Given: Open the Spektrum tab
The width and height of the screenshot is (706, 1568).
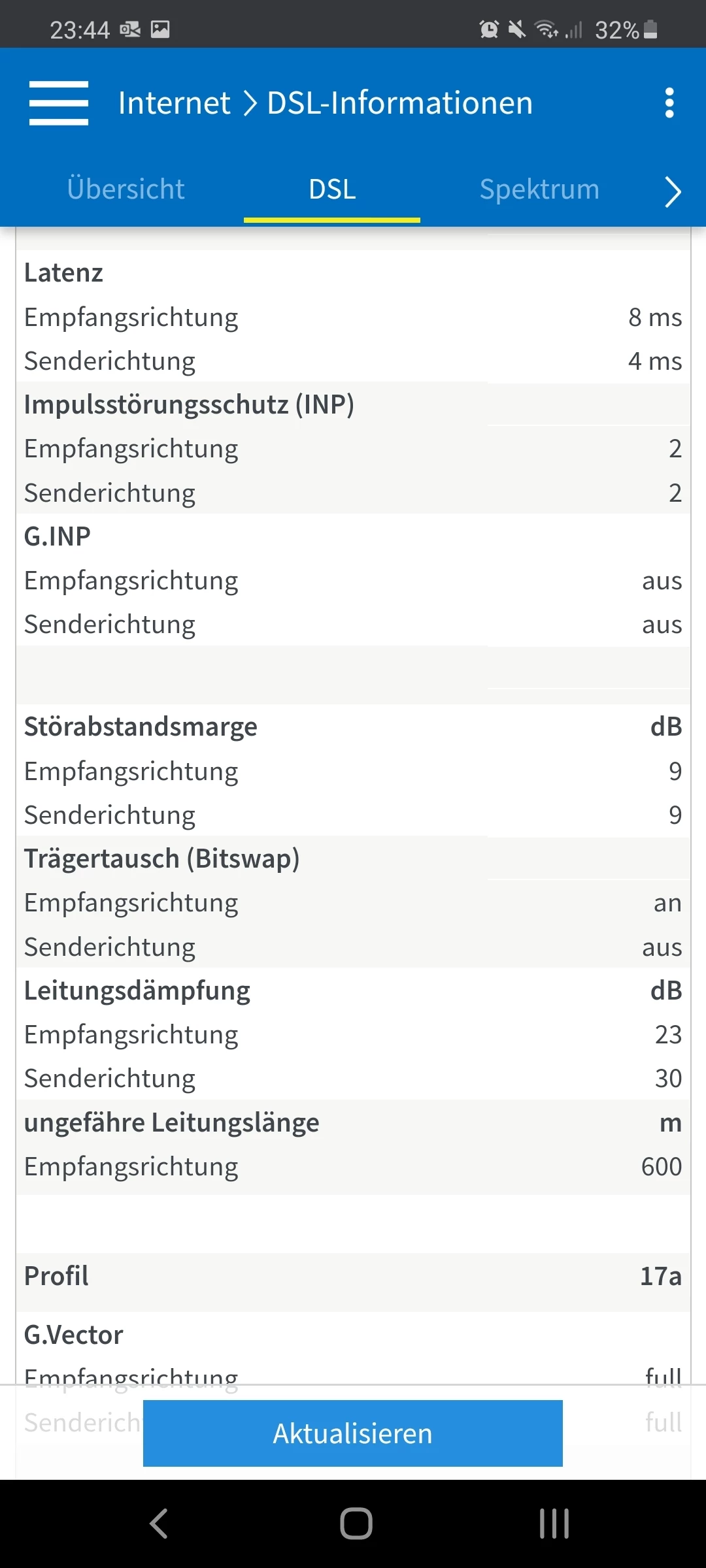Looking at the screenshot, I should pyautogui.click(x=539, y=189).
